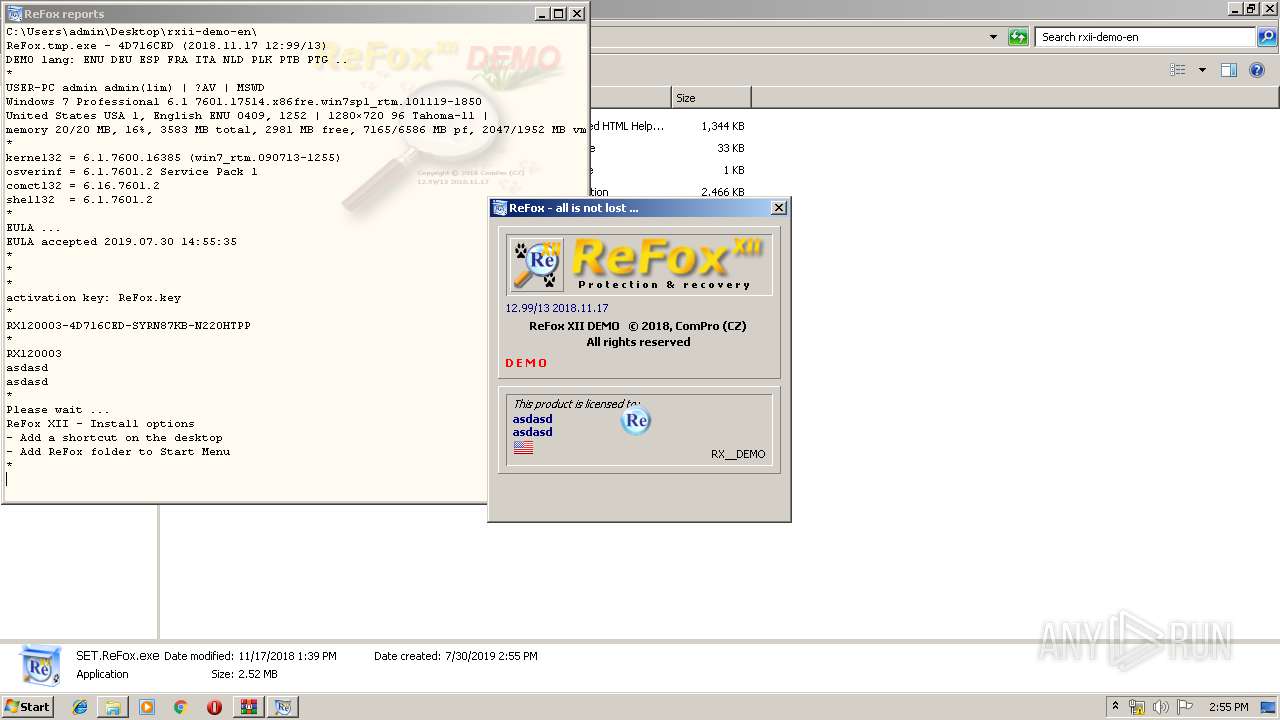Screen dimensions: 1280x720
Task: Click '- Add ReFox folder to Start Menu' line
Action: [x=118, y=452]
